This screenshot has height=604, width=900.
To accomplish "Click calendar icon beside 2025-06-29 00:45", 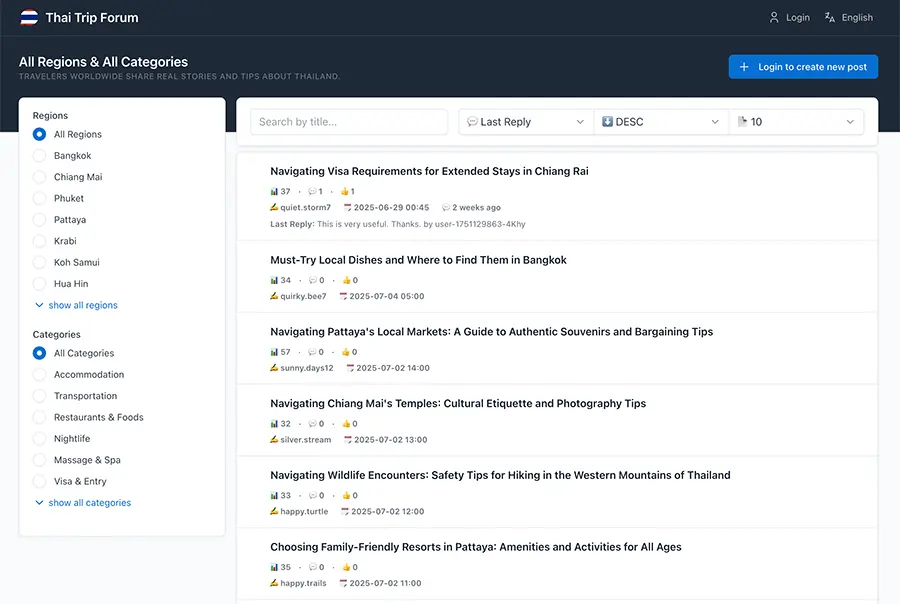I will 347,207.
